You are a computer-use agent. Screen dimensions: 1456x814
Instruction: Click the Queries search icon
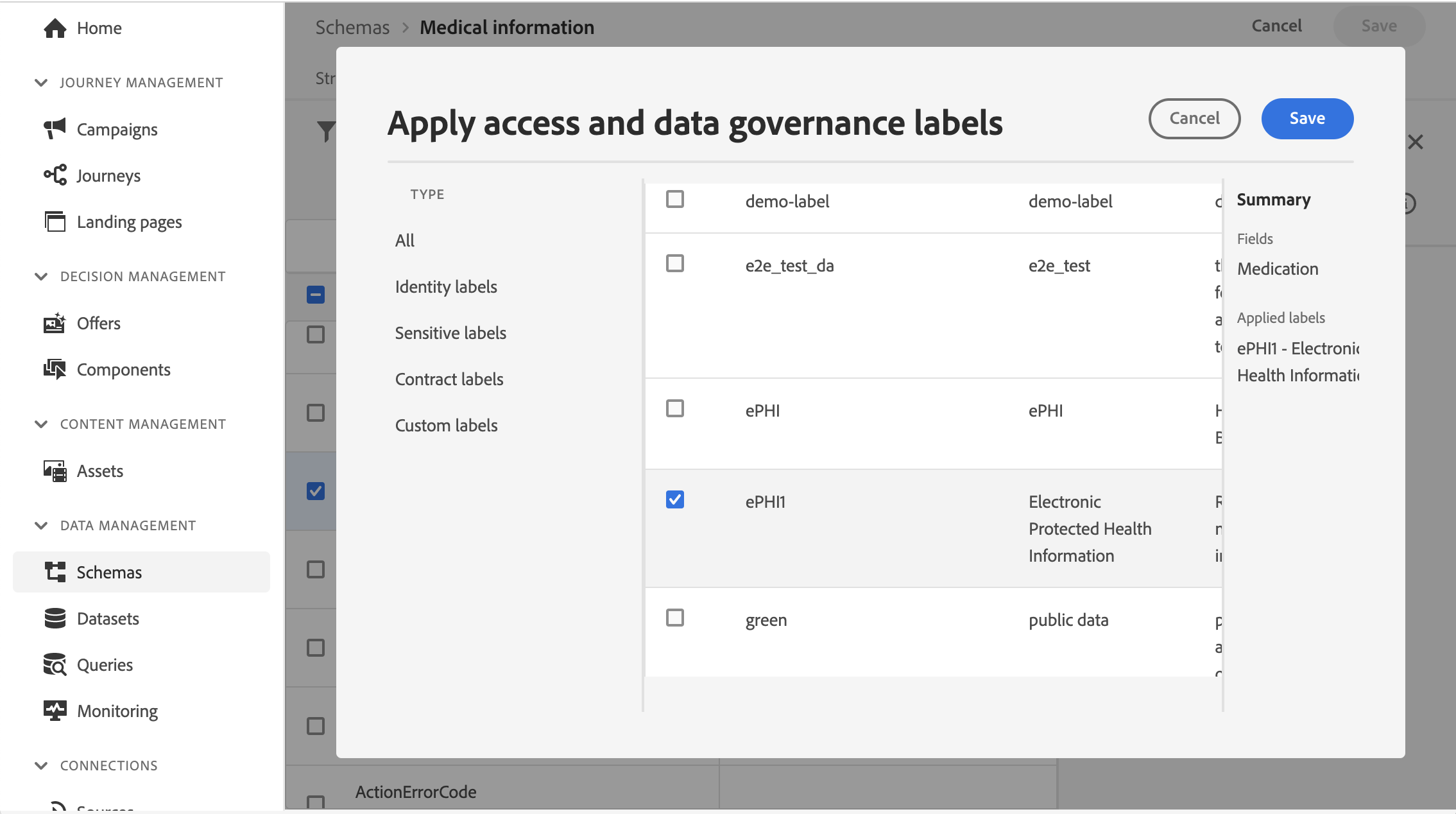click(x=55, y=664)
